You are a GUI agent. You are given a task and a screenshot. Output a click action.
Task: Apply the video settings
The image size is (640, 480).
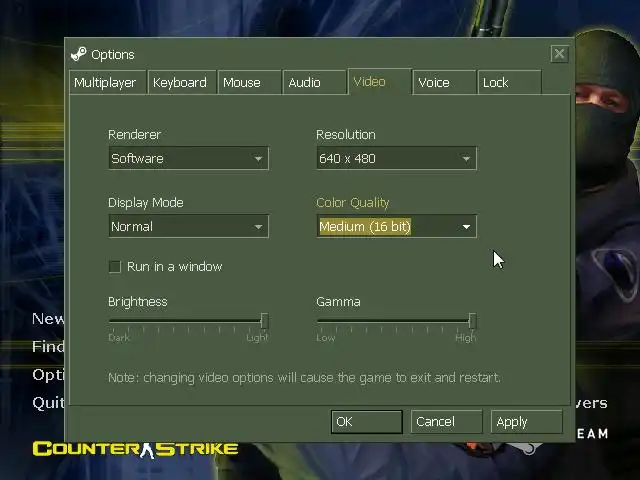(x=527, y=422)
